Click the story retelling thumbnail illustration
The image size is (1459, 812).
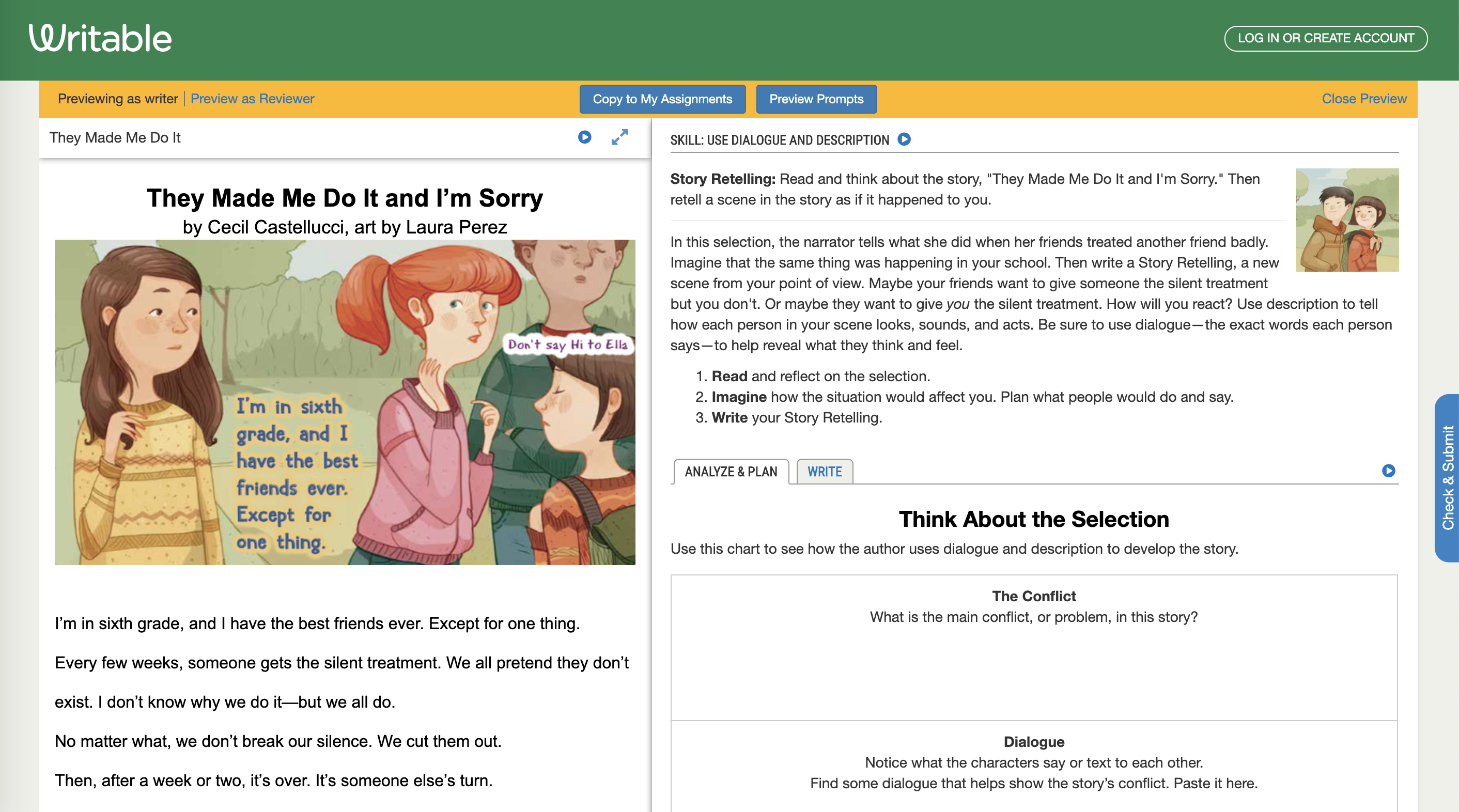click(1346, 220)
